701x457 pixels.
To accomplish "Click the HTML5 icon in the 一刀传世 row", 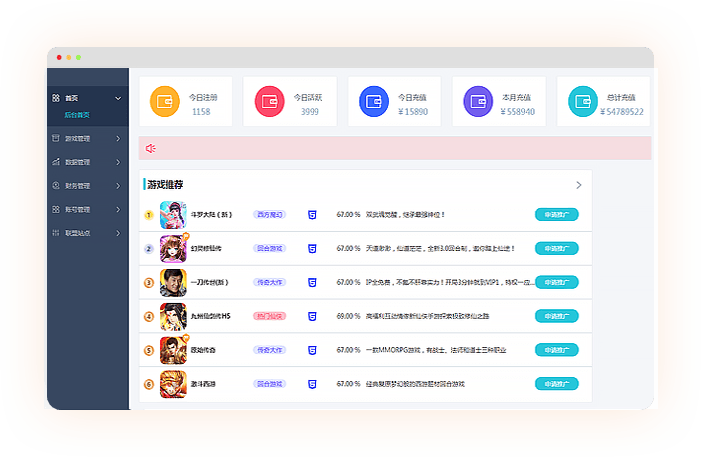I will (x=312, y=283).
